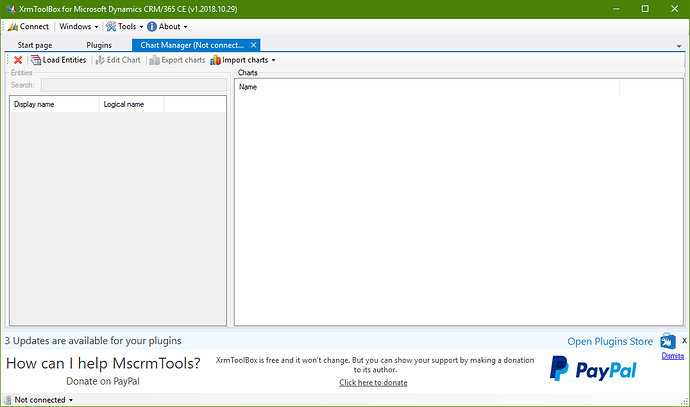Screen dimensions: 690x407
Task: Click the PayPal logo
Action: point(593,369)
